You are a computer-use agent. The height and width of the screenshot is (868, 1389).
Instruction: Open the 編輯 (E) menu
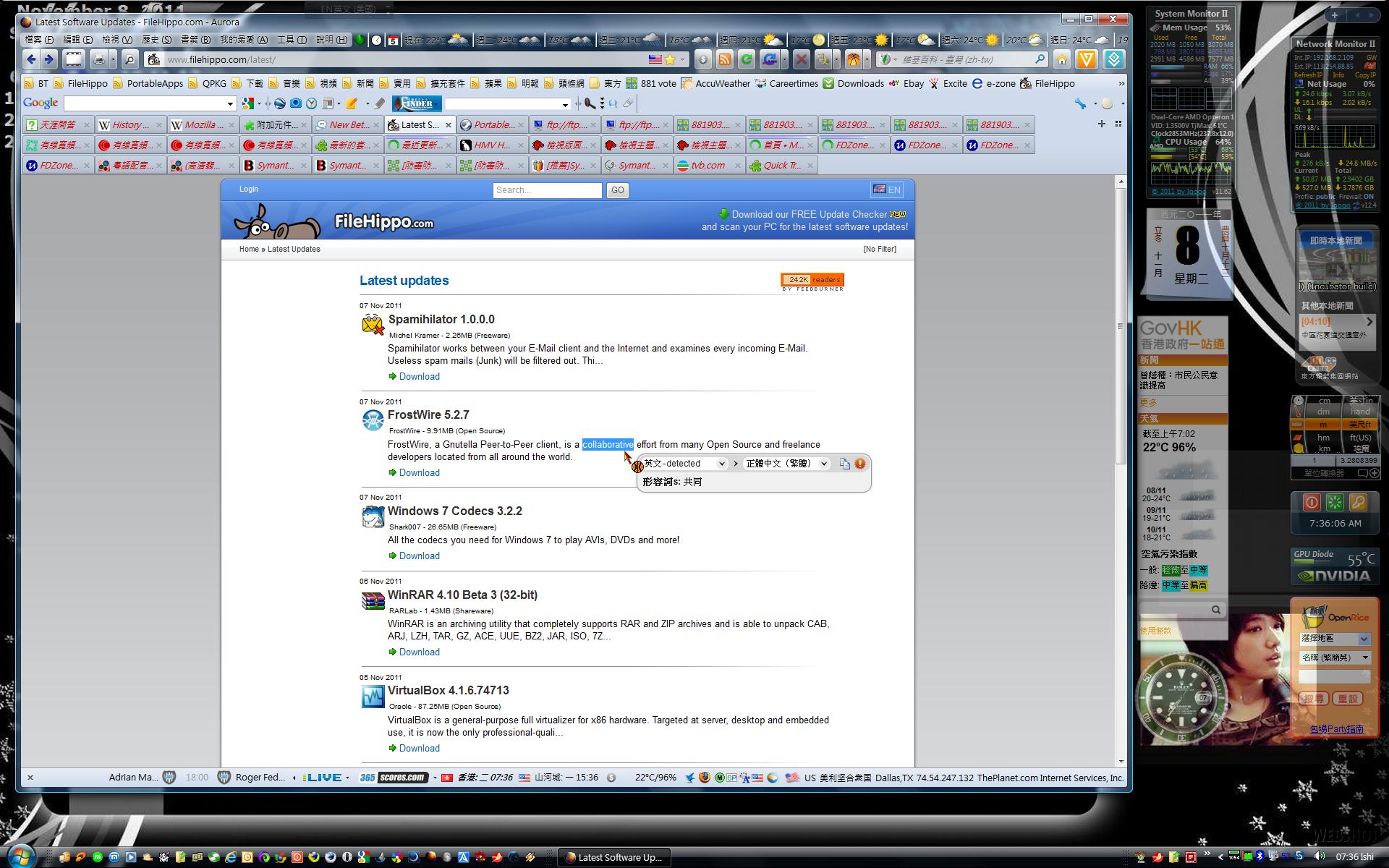pyautogui.click(x=78, y=39)
